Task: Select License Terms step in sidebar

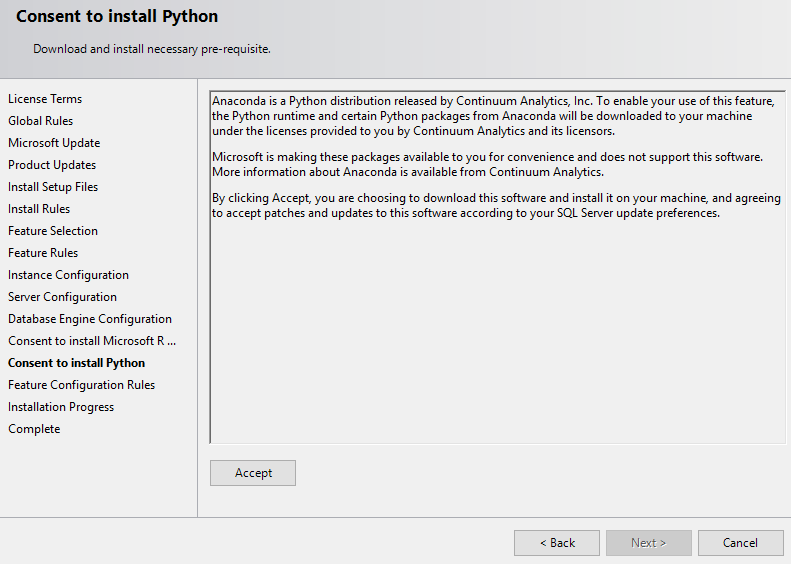Action: (x=45, y=99)
